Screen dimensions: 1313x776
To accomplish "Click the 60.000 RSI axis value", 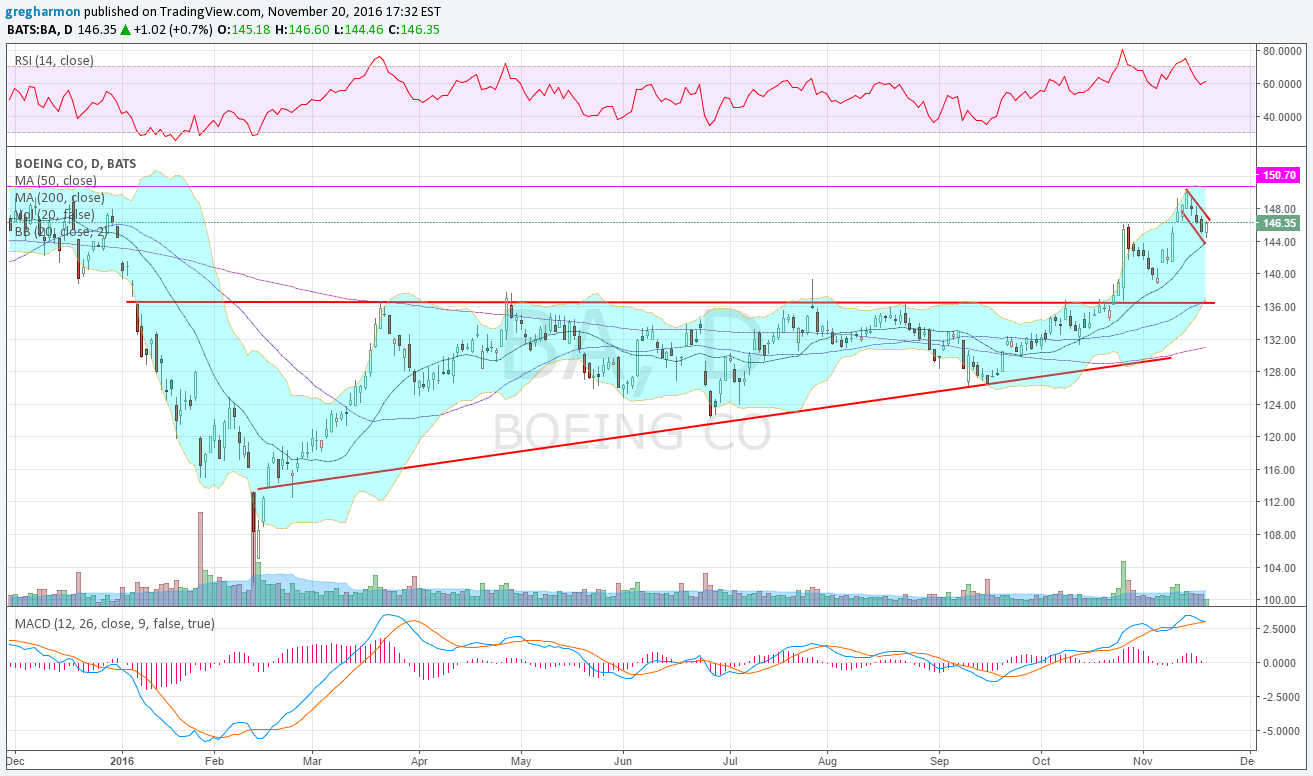I will coord(1280,84).
